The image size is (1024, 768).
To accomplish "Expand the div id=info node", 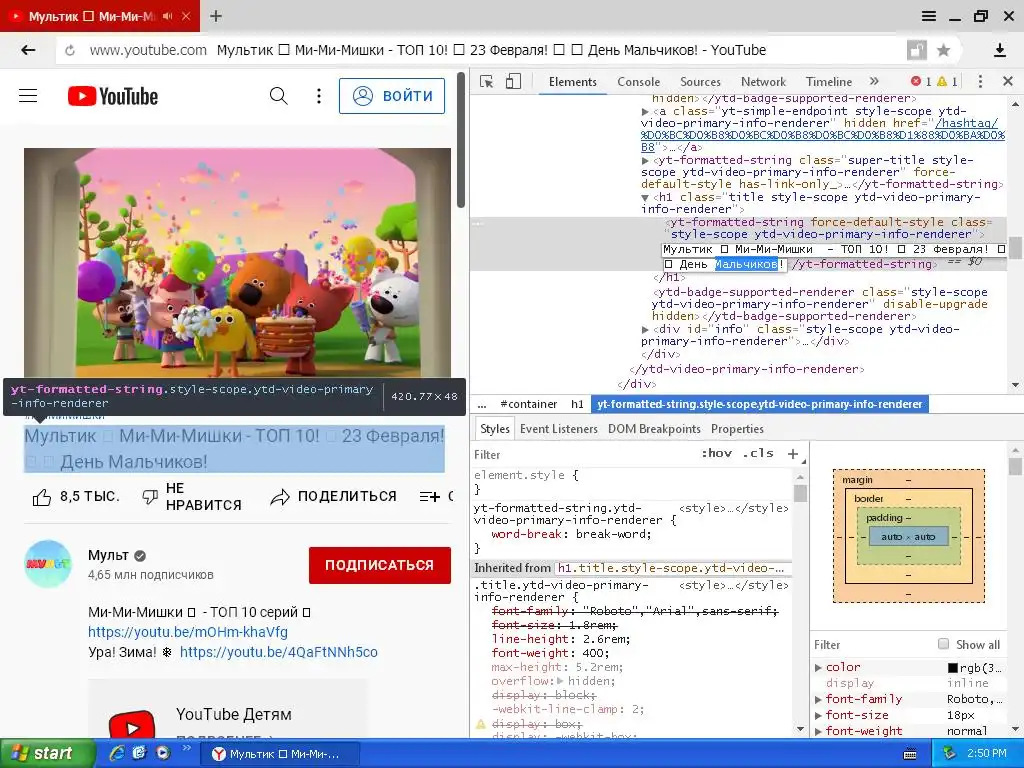I will [x=645, y=330].
